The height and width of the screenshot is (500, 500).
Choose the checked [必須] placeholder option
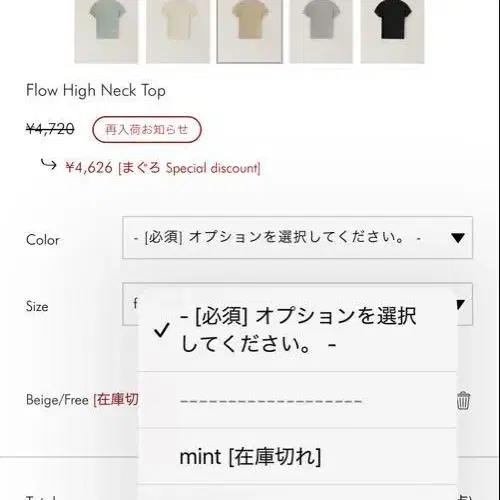pyautogui.click(x=297, y=330)
